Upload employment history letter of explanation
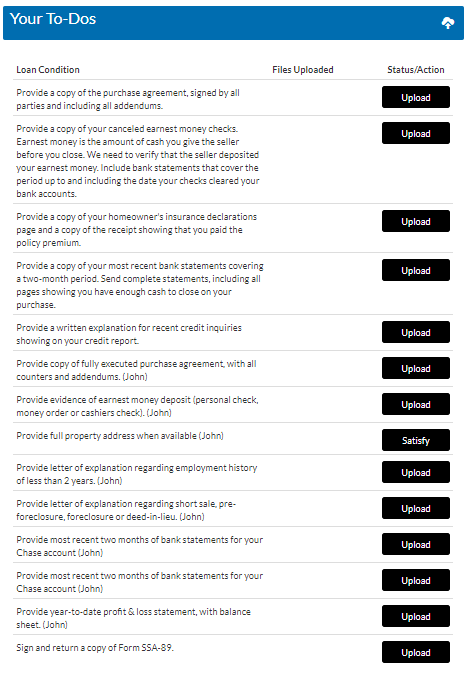The image size is (468, 675). pyautogui.click(x=415, y=472)
